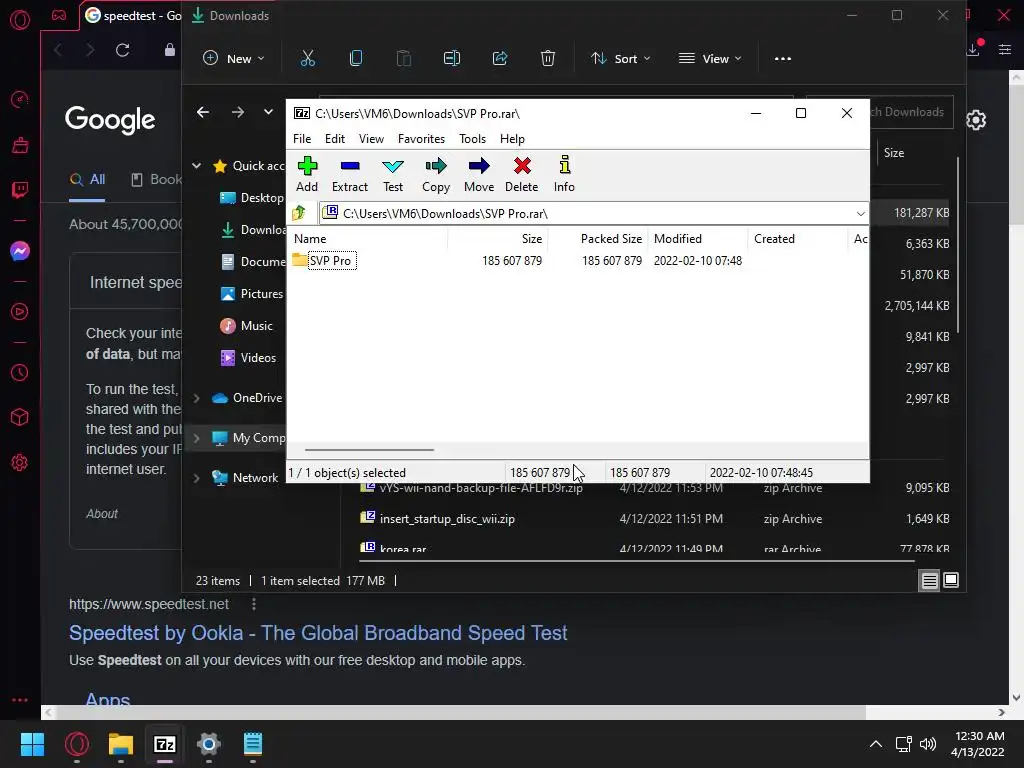
Task: Open the 7-Zip taskbar icon
Action: (165, 744)
